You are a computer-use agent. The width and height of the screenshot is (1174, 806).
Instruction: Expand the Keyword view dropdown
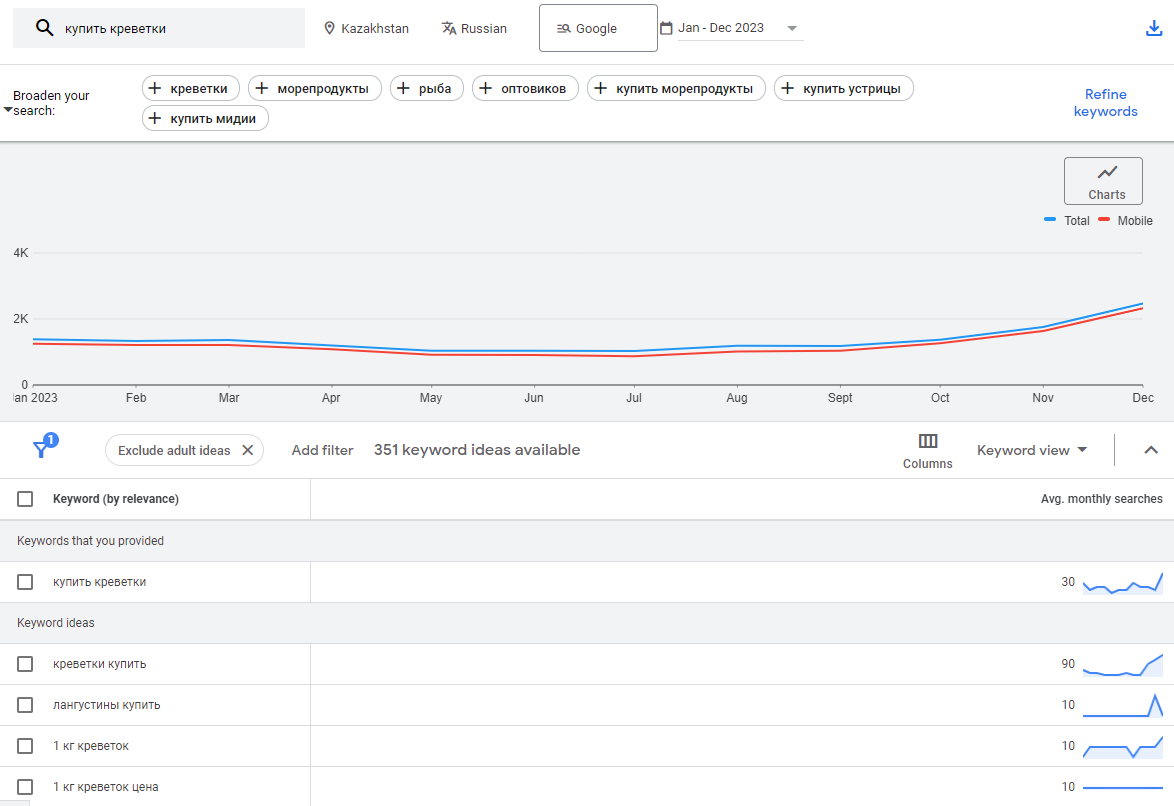pyautogui.click(x=1032, y=450)
